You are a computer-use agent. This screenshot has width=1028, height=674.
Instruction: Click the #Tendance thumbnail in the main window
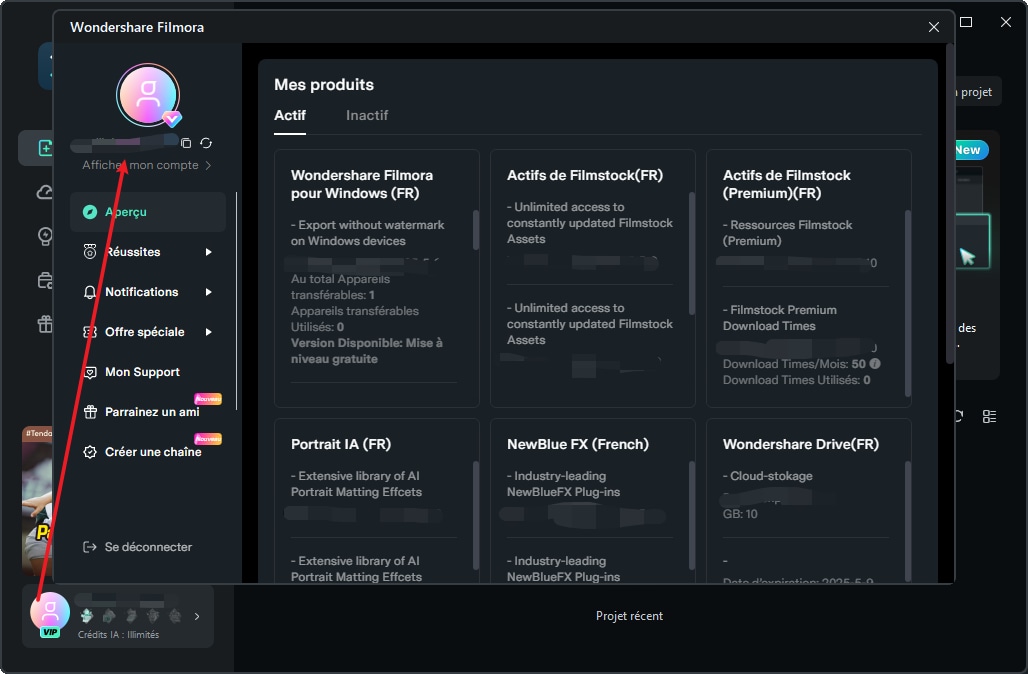pyautogui.click(x=37, y=500)
